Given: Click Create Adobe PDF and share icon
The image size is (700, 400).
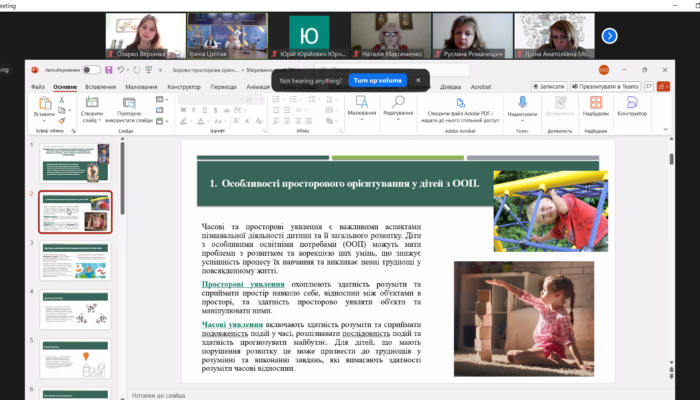Looking at the screenshot, I should coord(461,102).
